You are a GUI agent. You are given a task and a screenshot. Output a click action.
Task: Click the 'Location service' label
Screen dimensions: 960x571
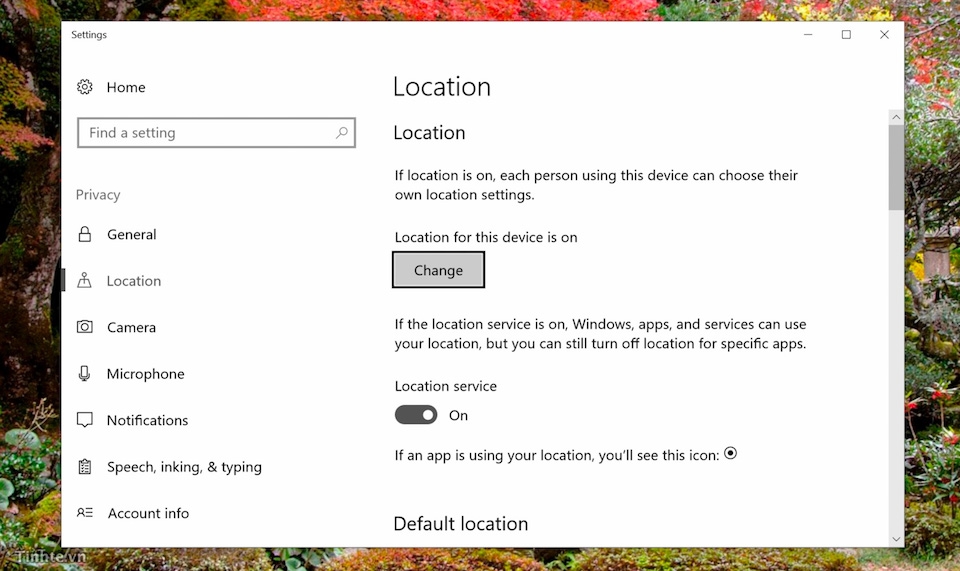pos(446,386)
